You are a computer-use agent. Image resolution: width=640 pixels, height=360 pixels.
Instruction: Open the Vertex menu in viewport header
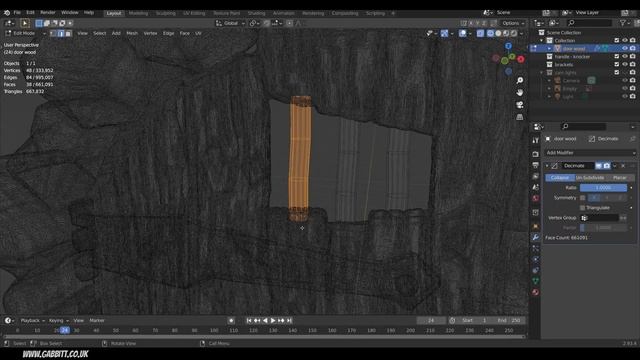coord(150,33)
